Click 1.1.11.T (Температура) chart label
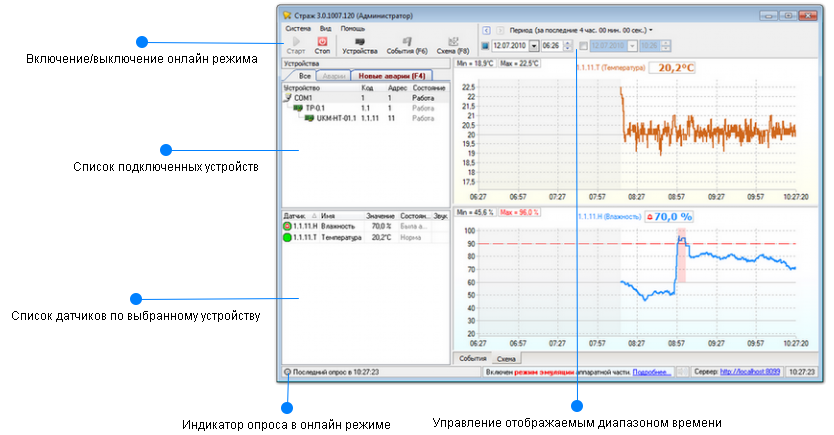The width and height of the screenshot is (834, 435). (x=611, y=68)
